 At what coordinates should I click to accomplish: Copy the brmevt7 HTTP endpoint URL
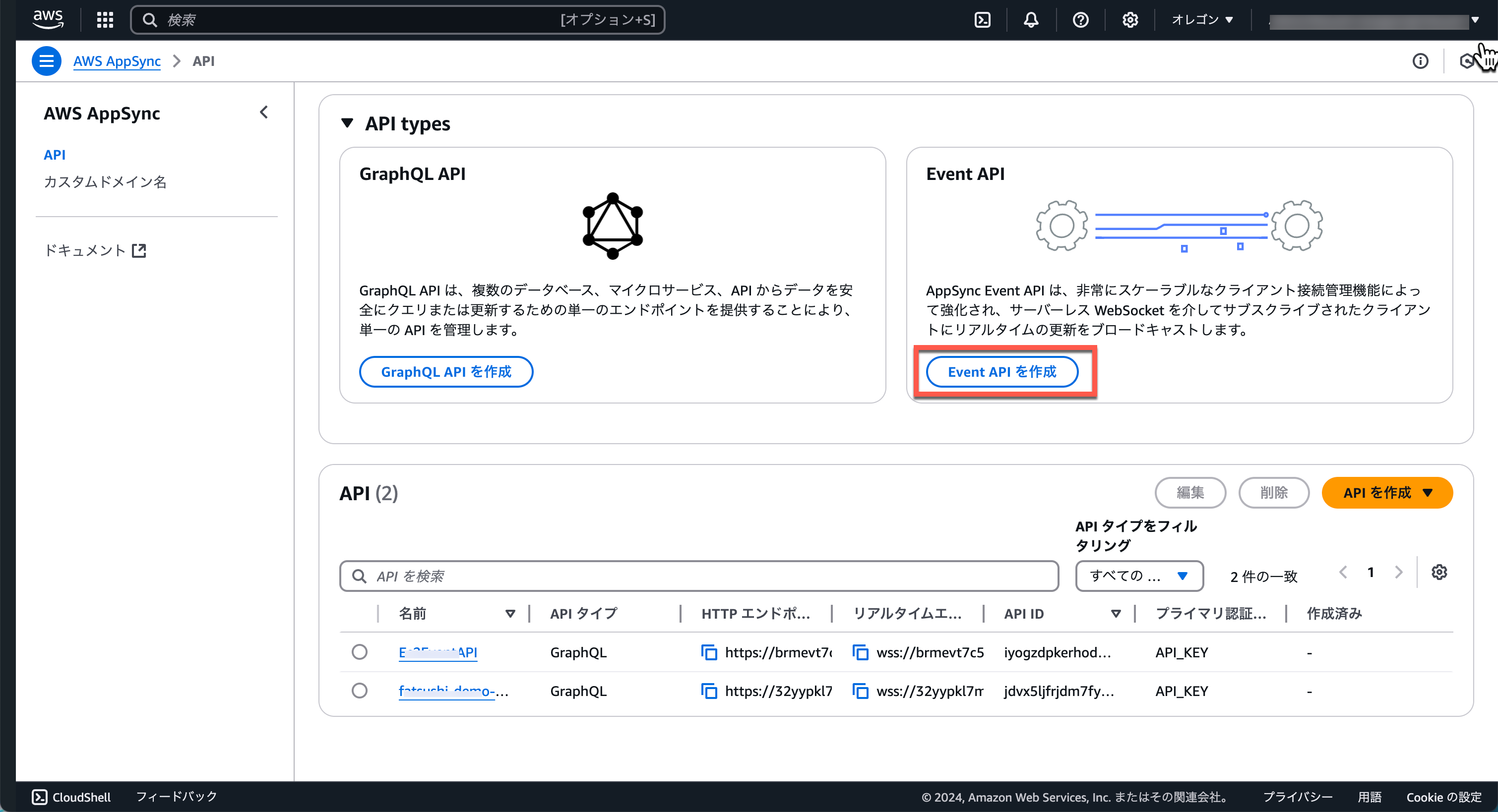[x=709, y=653]
